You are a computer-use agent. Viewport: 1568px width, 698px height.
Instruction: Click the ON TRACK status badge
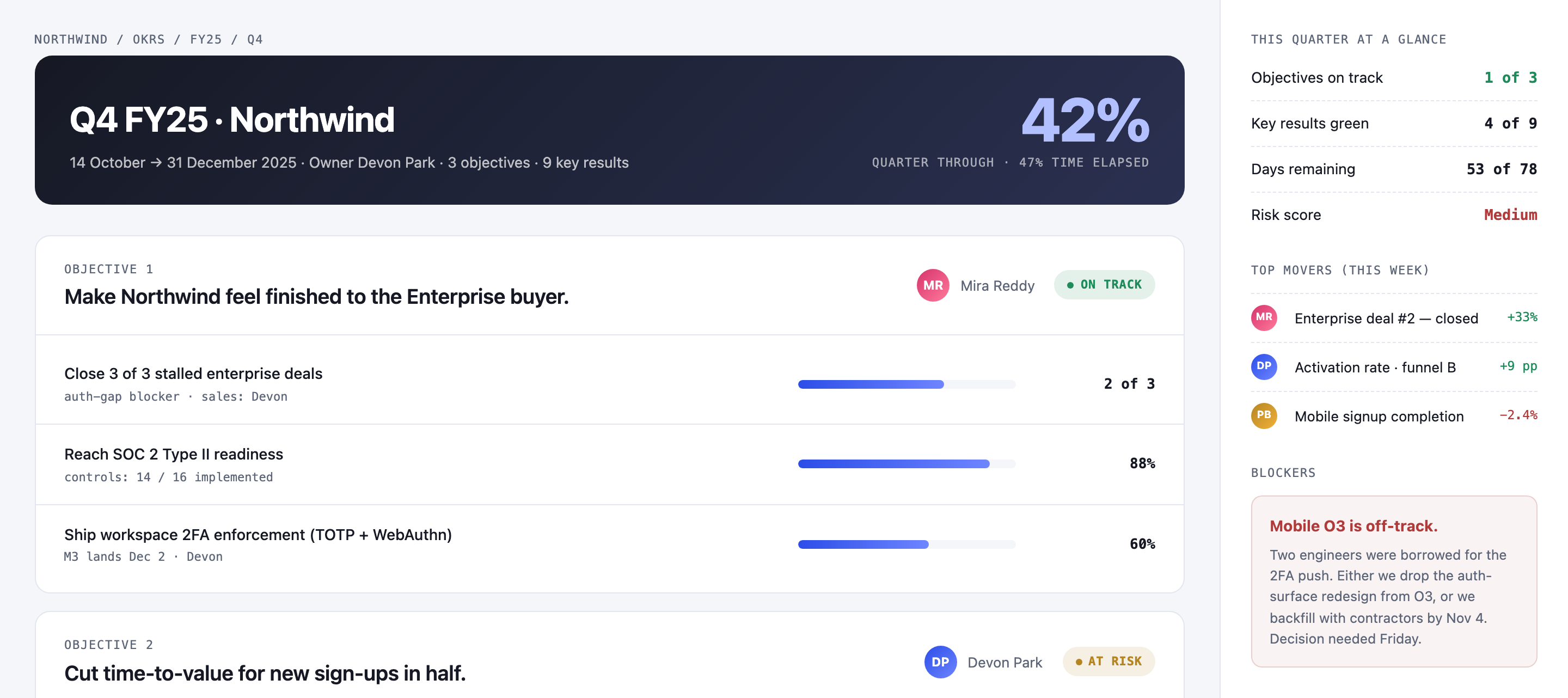(x=1104, y=284)
